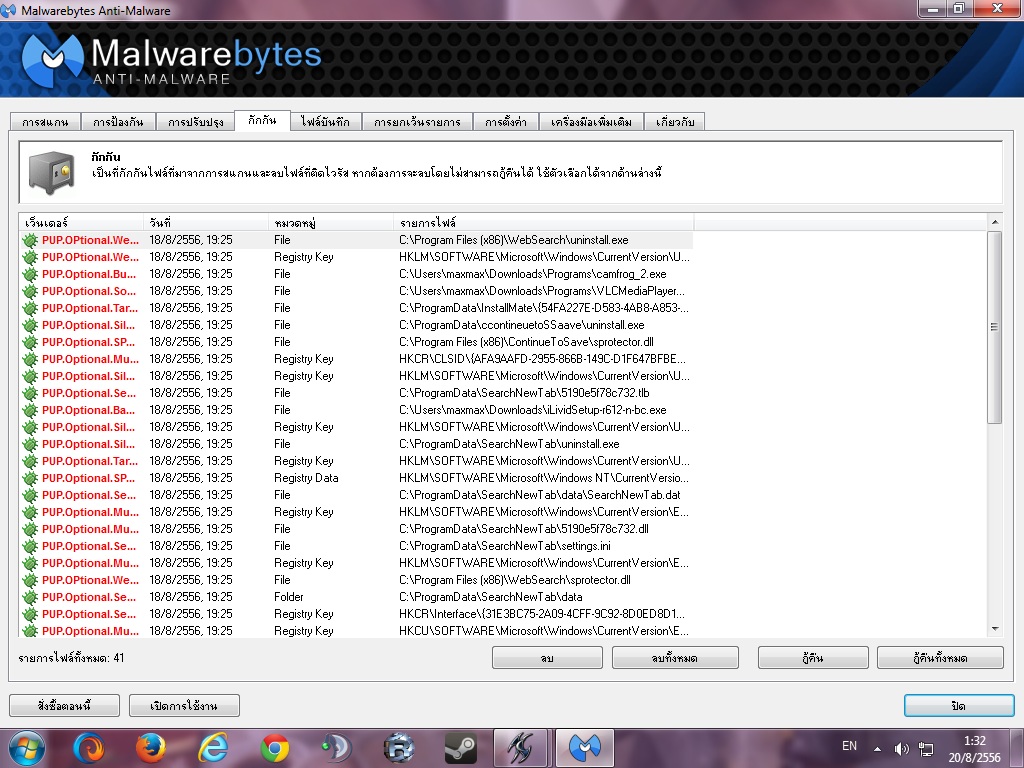1024x768 pixels.
Task: Click the bug icon of the HKCR\CLSID row
Action: [29, 359]
